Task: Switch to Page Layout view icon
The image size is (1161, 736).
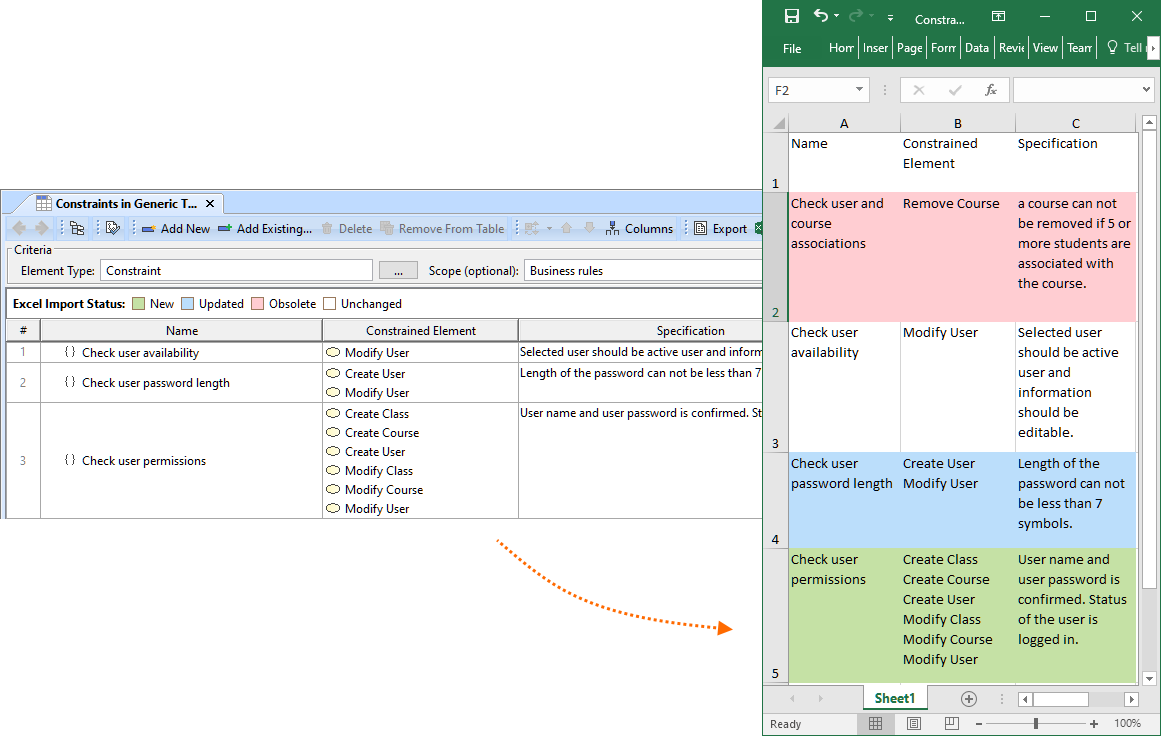Action: click(x=913, y=723)
